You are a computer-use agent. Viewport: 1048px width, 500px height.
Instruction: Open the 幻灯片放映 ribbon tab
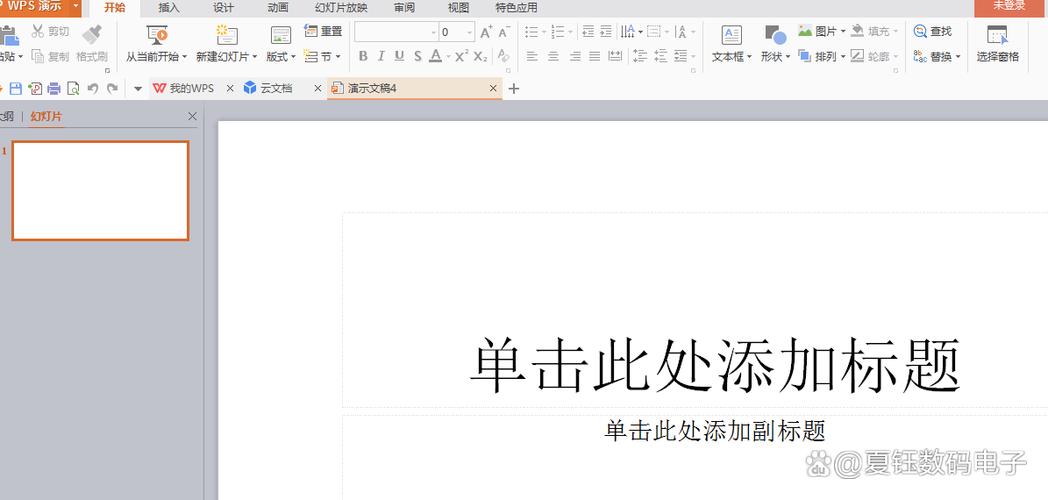point(341,8)
